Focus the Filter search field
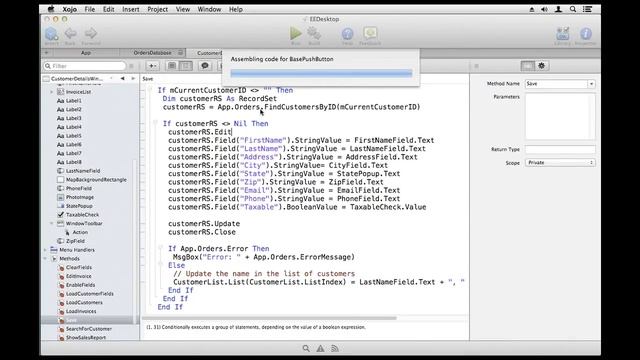 pyautogui.click(x=85, y=66)
